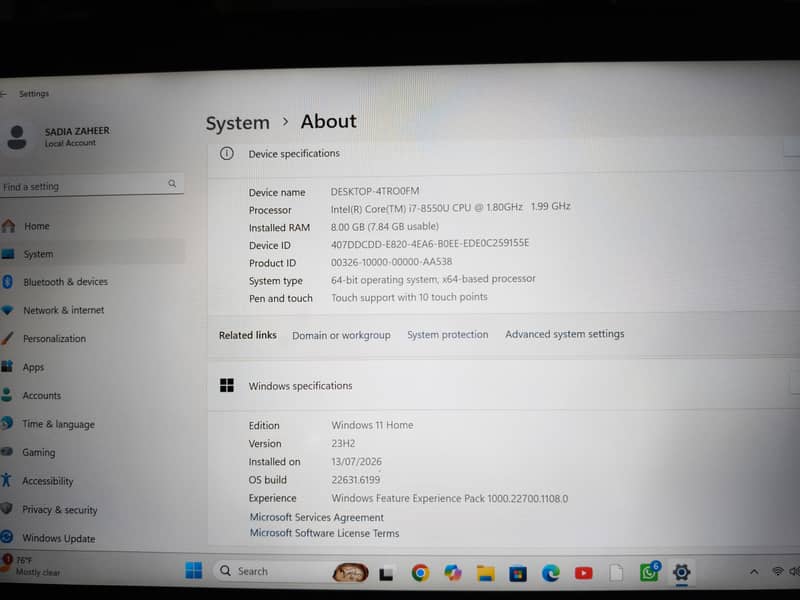Click the OS build value 22631.6199
The height and width of the screenshot is (600, 800).
pyautogui.click(x=356, y=480)
